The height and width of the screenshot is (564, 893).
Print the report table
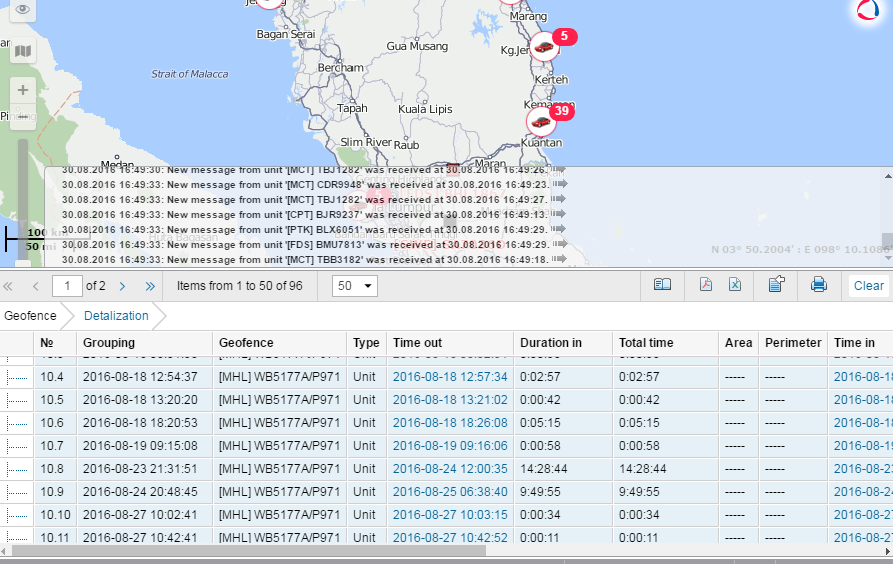click(x=818, y=285)
